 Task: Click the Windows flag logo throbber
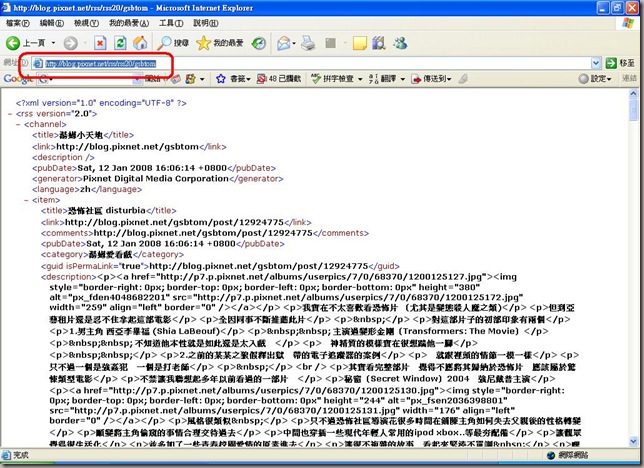628,23
